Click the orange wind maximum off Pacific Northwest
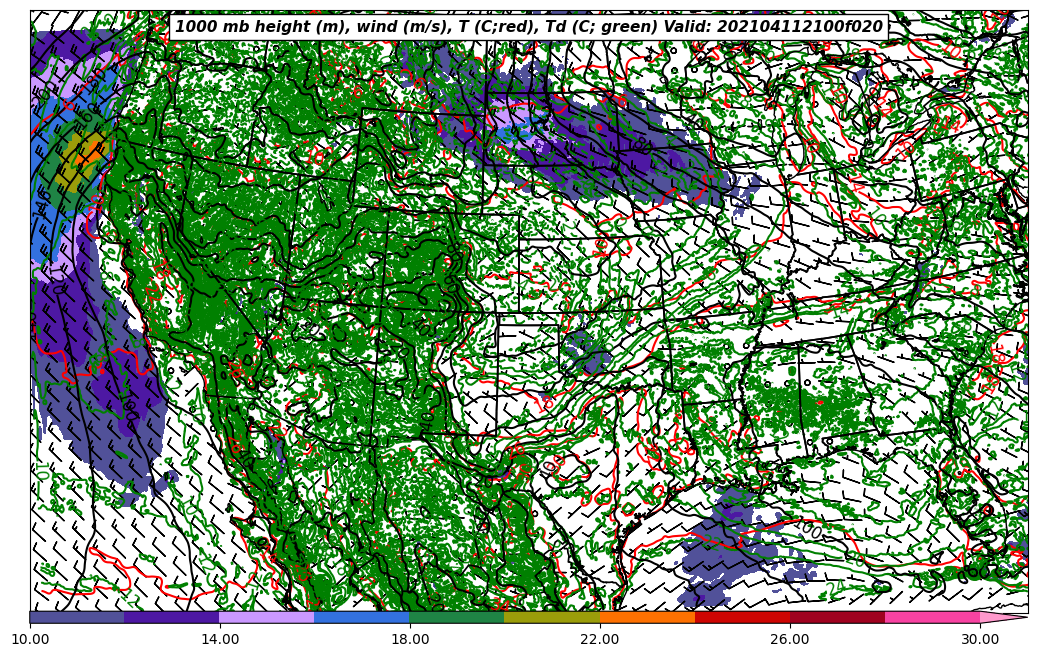This screenshot has height=657, width=1037. [90, 150]
